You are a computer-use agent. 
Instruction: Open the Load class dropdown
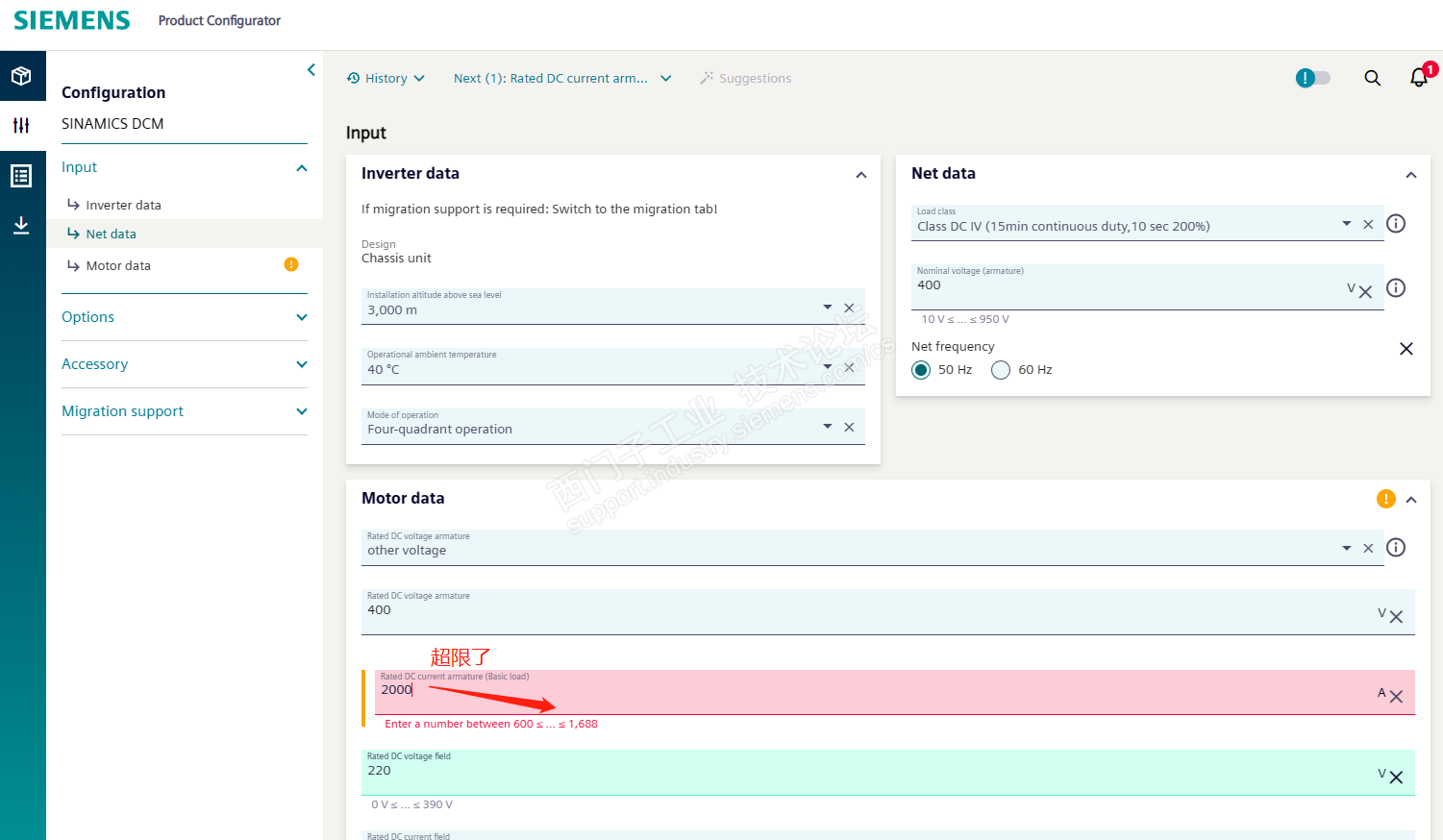coord(1347,224)
